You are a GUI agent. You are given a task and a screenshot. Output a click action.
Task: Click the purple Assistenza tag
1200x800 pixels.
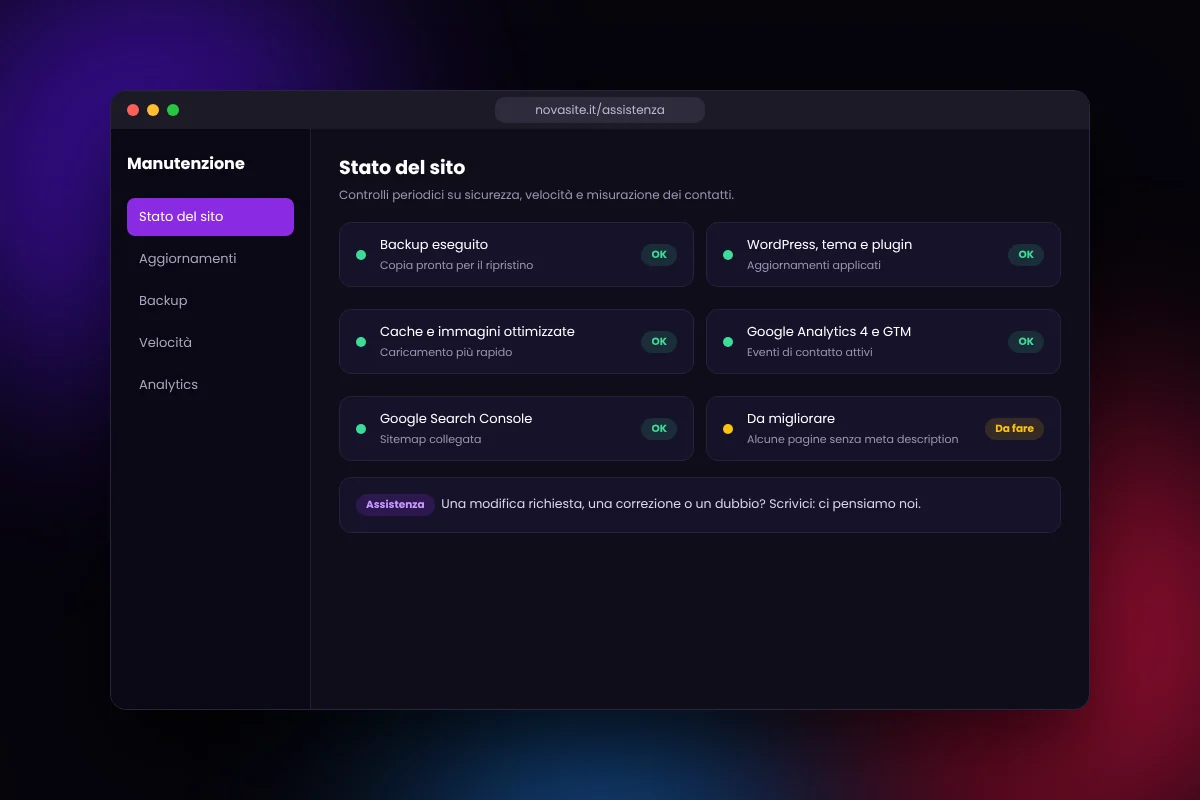coord(395,505)
